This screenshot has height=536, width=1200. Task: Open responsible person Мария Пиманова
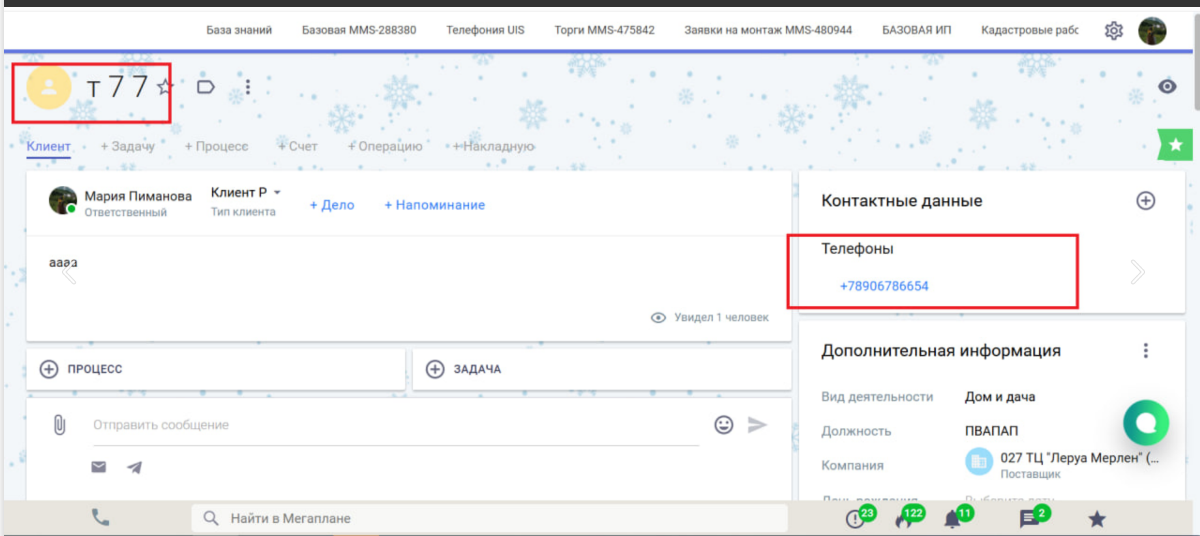pyautogui.click(x=138, y=196)
